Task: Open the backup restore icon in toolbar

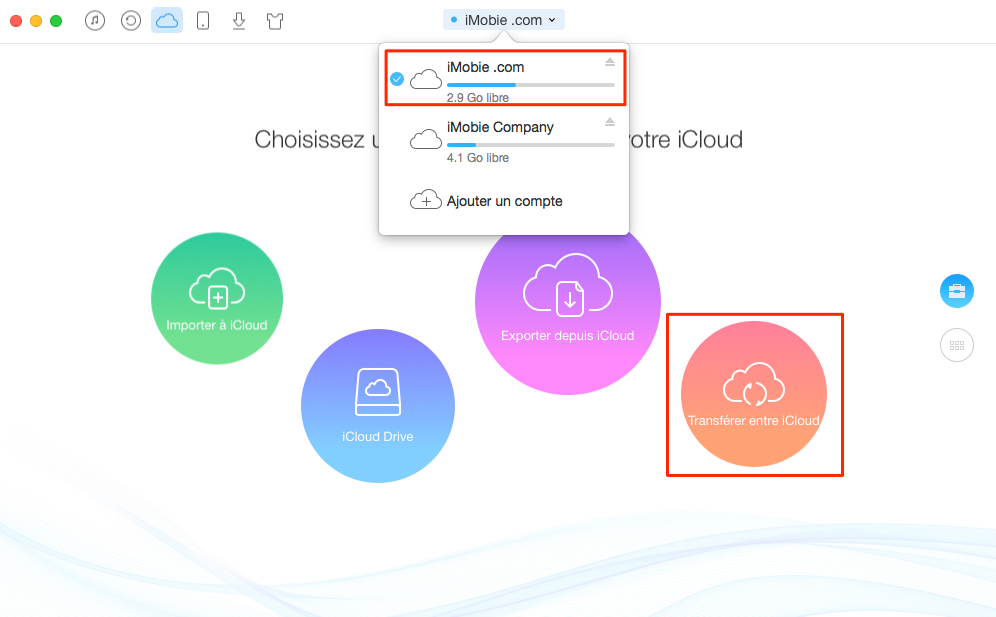Action: coord(131,21)
